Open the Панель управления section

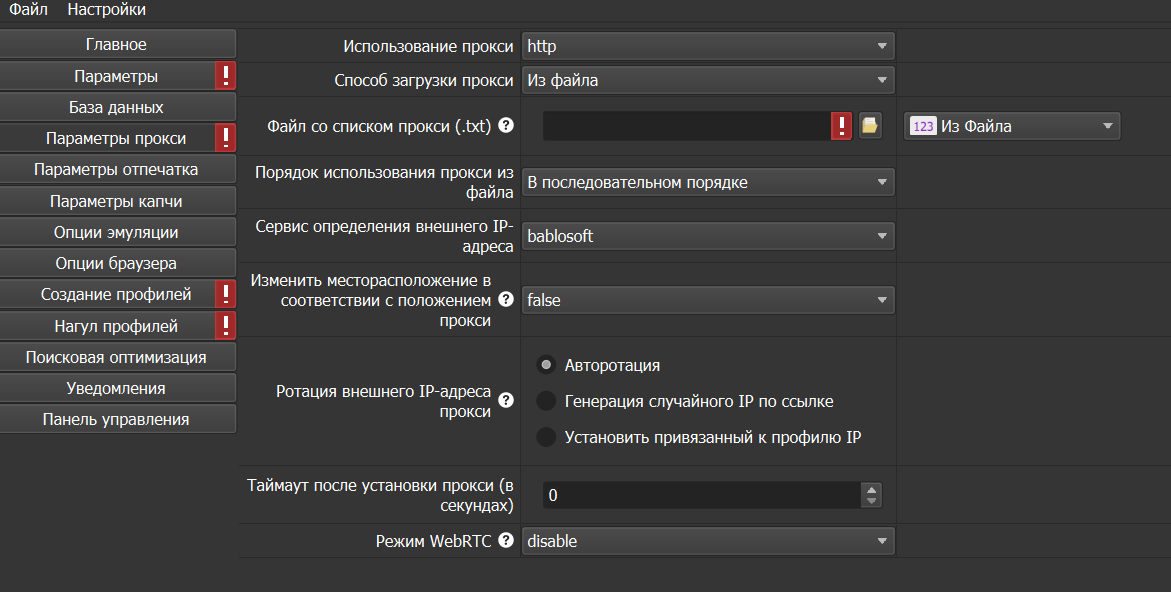(x=116, y=419)
